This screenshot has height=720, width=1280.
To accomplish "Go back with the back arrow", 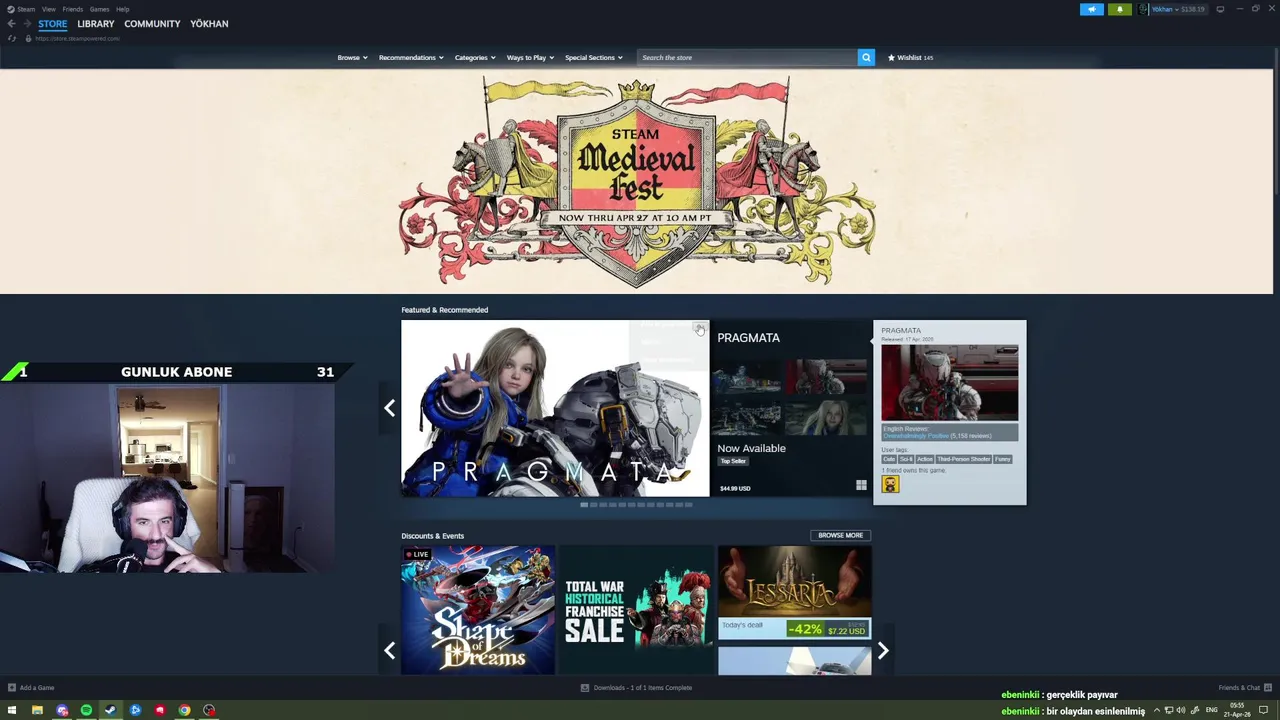I will 11,24.
